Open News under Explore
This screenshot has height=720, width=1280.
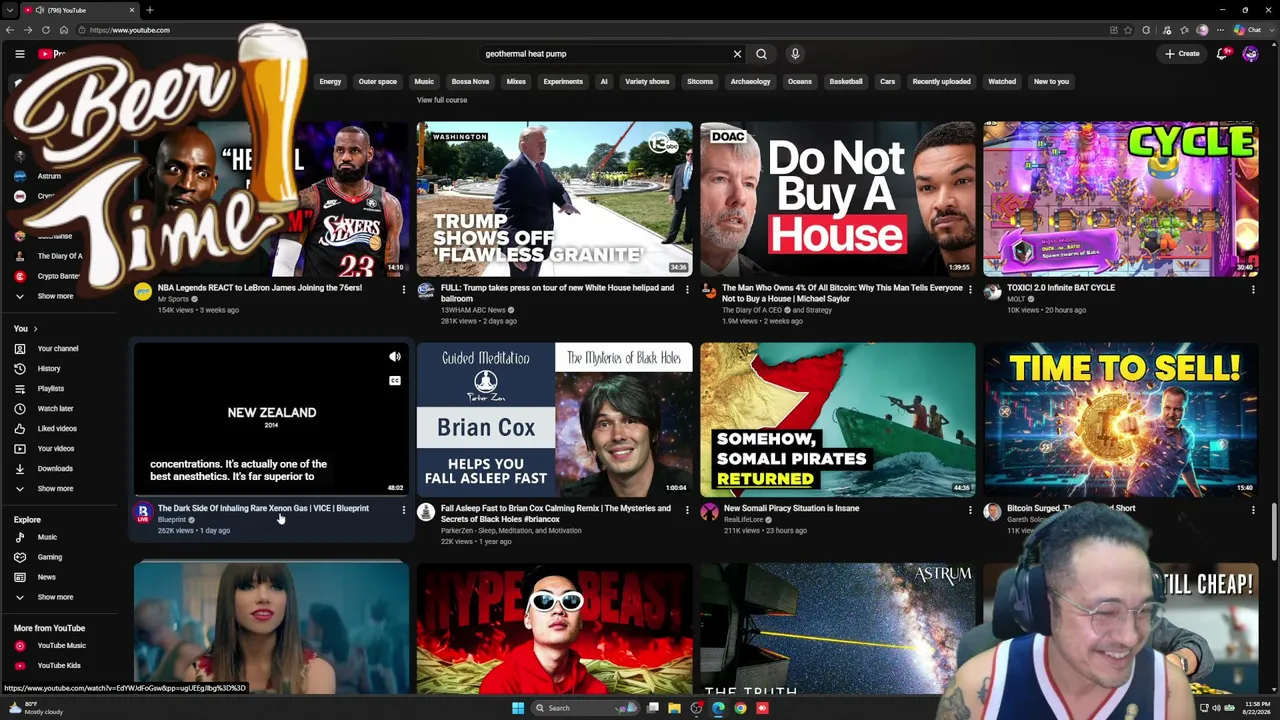pyautogui.click(x=46, y=577)
